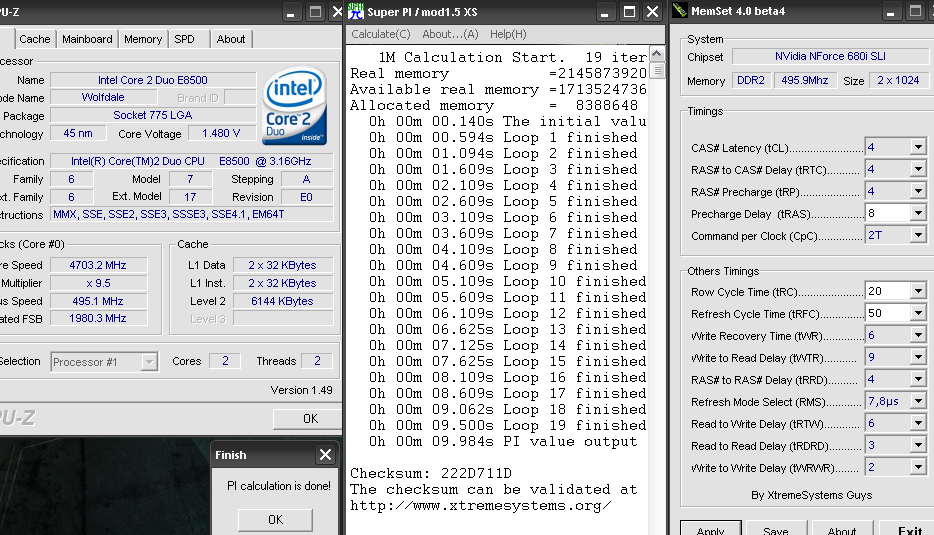Expand the Precharge Delay (tRAS) dropdown
The height and width of the screenshot is (535, 934).
(x=918, y=213)
